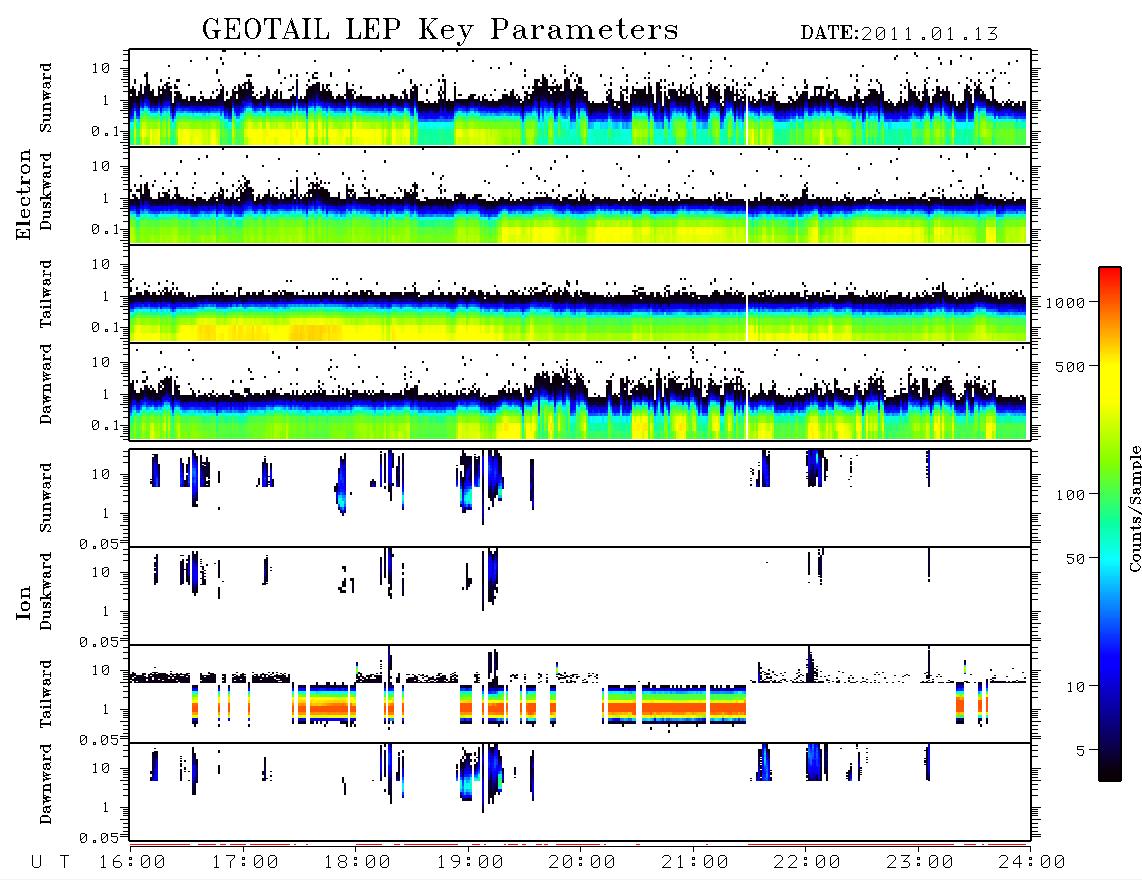
Task: Click the "50" color scale value
Action: (1076, 559)
